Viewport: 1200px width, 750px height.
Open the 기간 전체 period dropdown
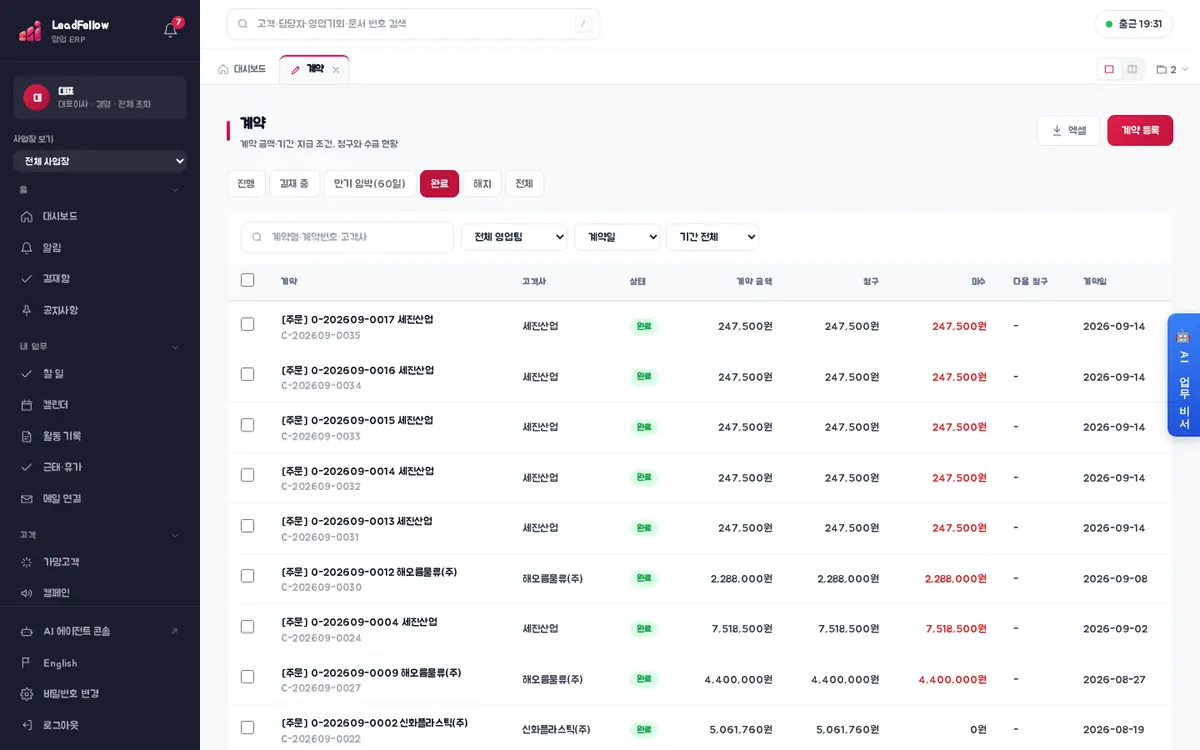click(713, 237)
